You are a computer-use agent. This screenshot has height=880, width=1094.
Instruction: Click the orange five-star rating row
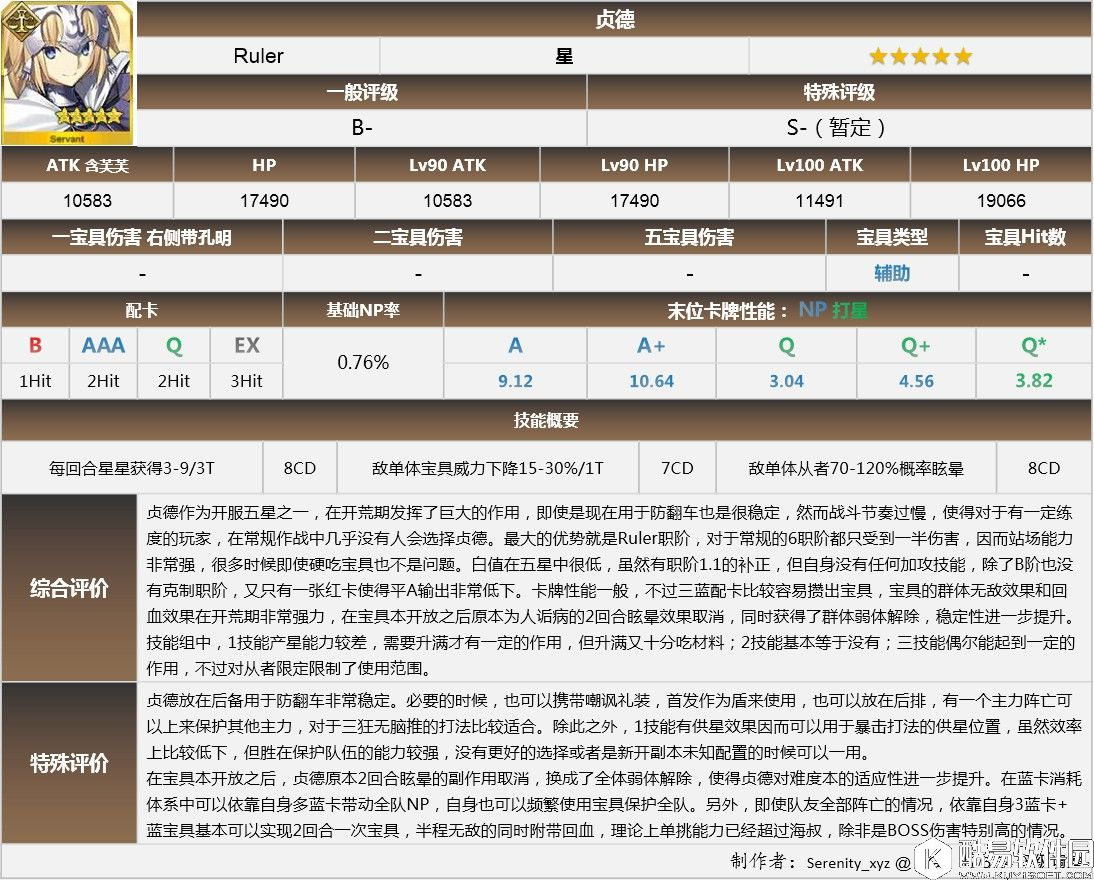[x=919, y=55]
